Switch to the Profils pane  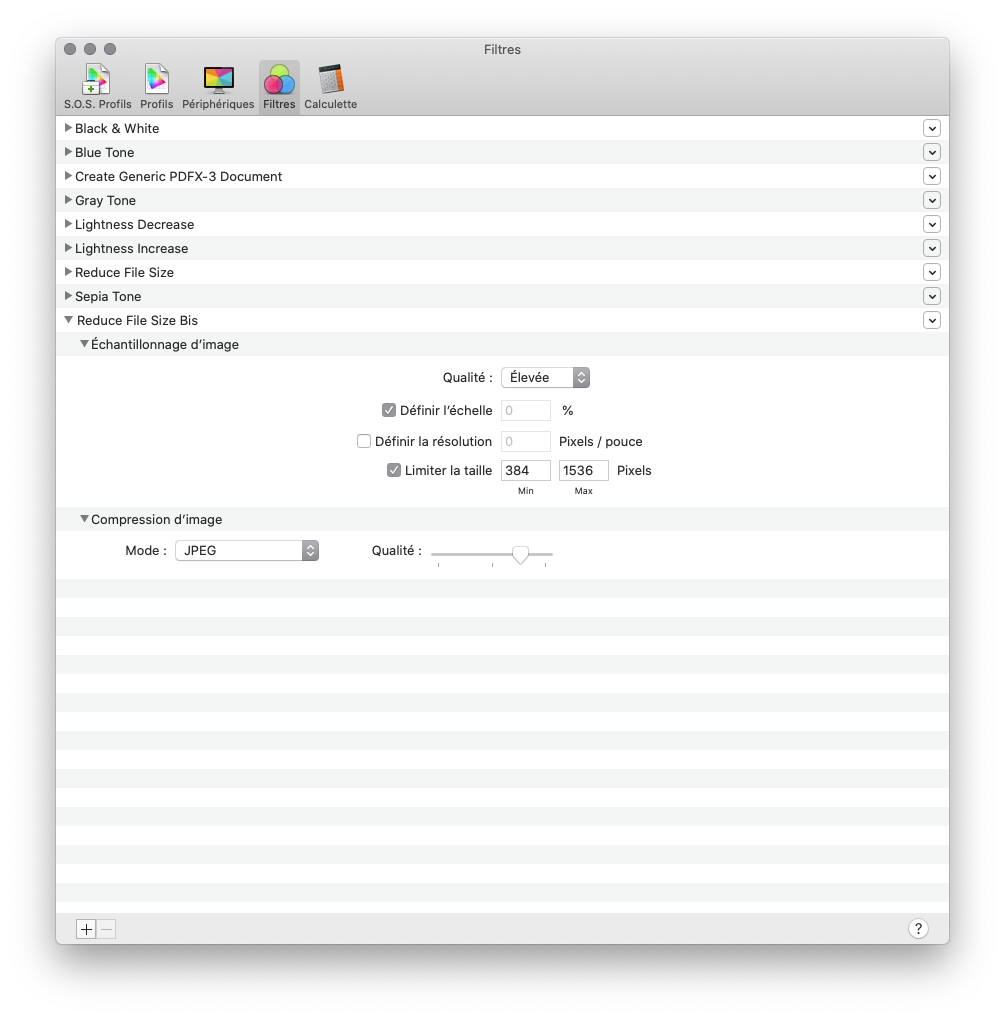click(x=156, y=88)
